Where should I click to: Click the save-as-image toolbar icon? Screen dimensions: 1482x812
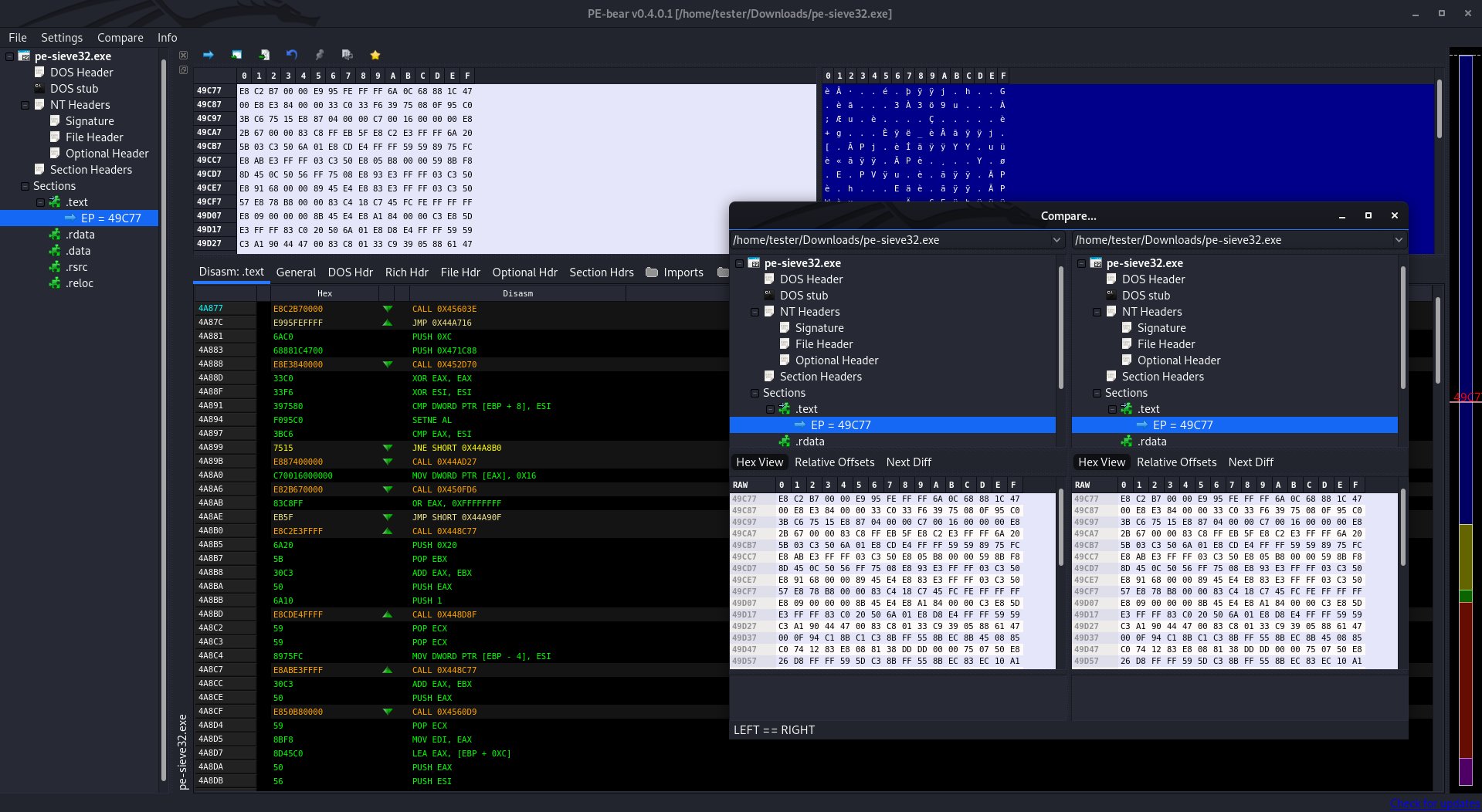[x=236, y=55]
